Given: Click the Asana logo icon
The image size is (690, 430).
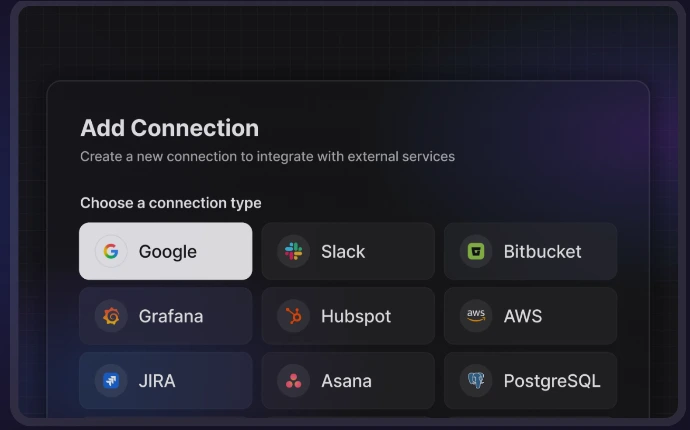Looking at the screenshot, I should tap(293, 381).
